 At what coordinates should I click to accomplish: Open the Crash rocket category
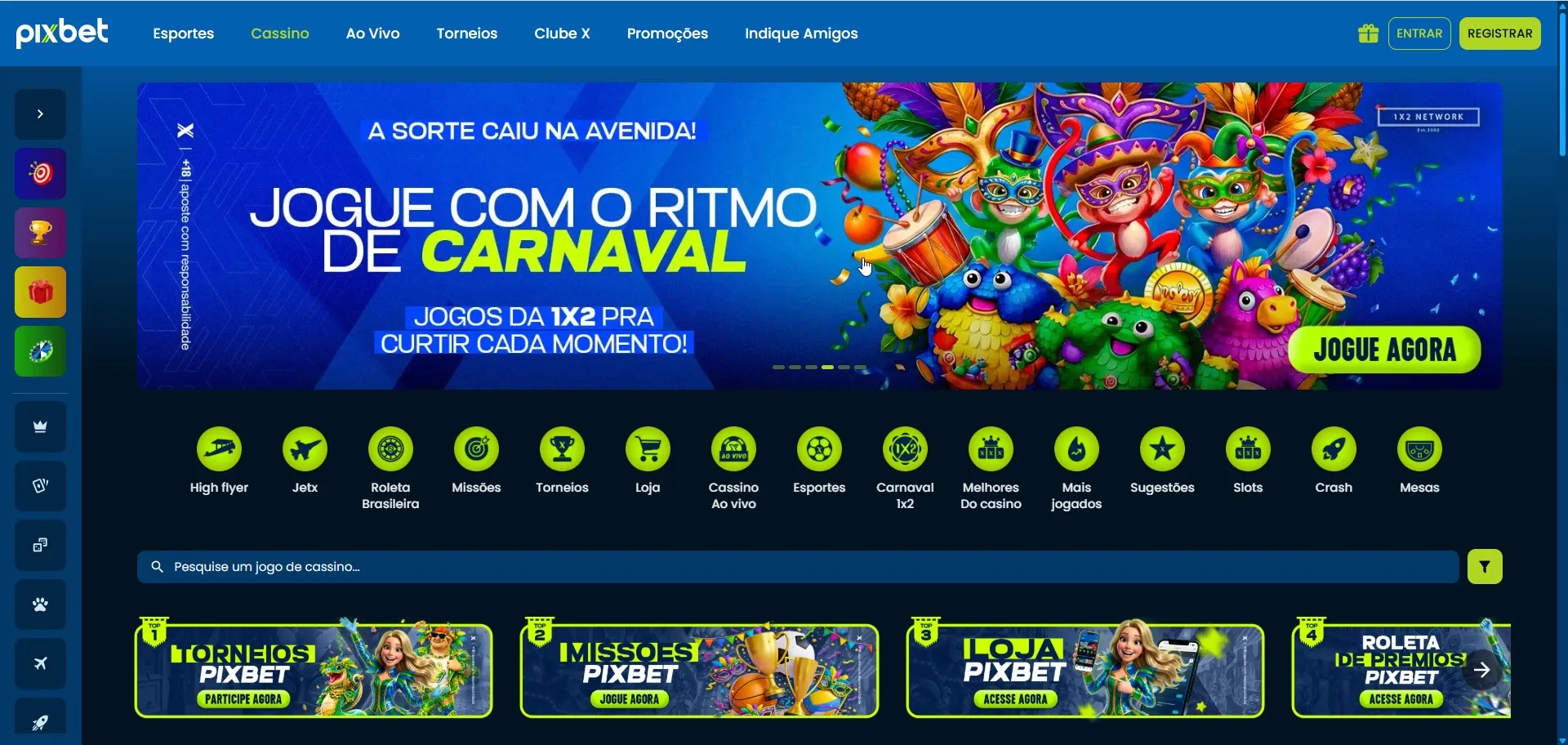tap(1334, 448)
